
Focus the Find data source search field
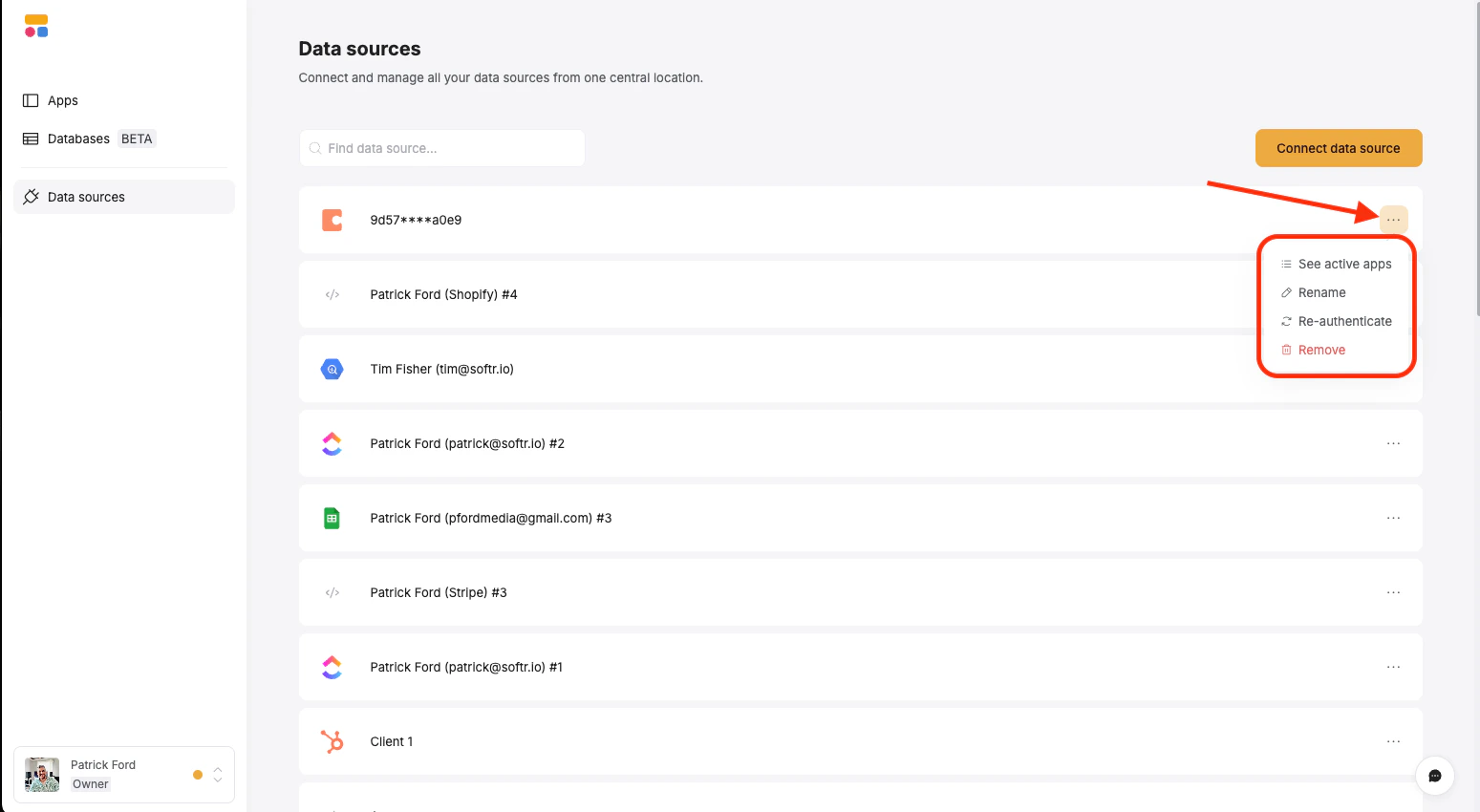[441, 148]
